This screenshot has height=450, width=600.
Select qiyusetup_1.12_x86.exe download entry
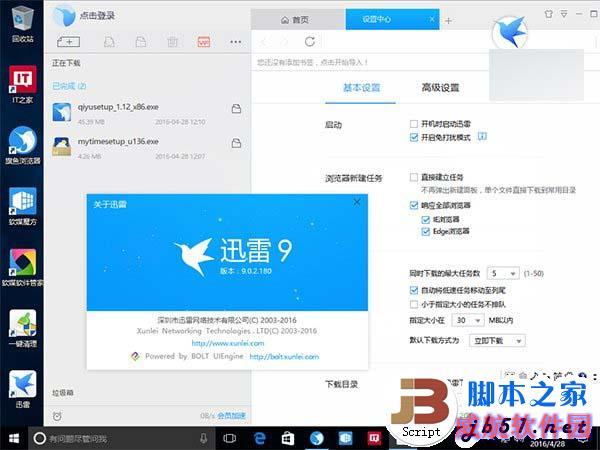(x=147, y=113)
